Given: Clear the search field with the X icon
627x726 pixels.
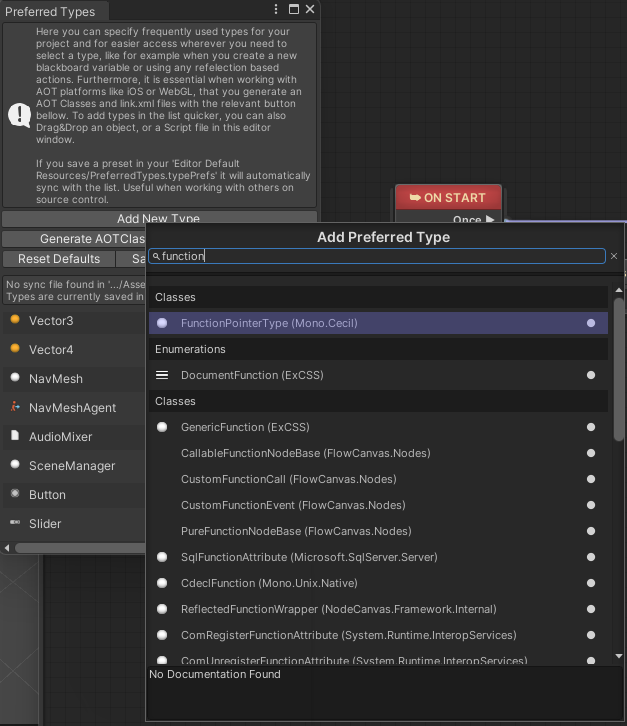Looking at the screenshot, I should (614, 256).
